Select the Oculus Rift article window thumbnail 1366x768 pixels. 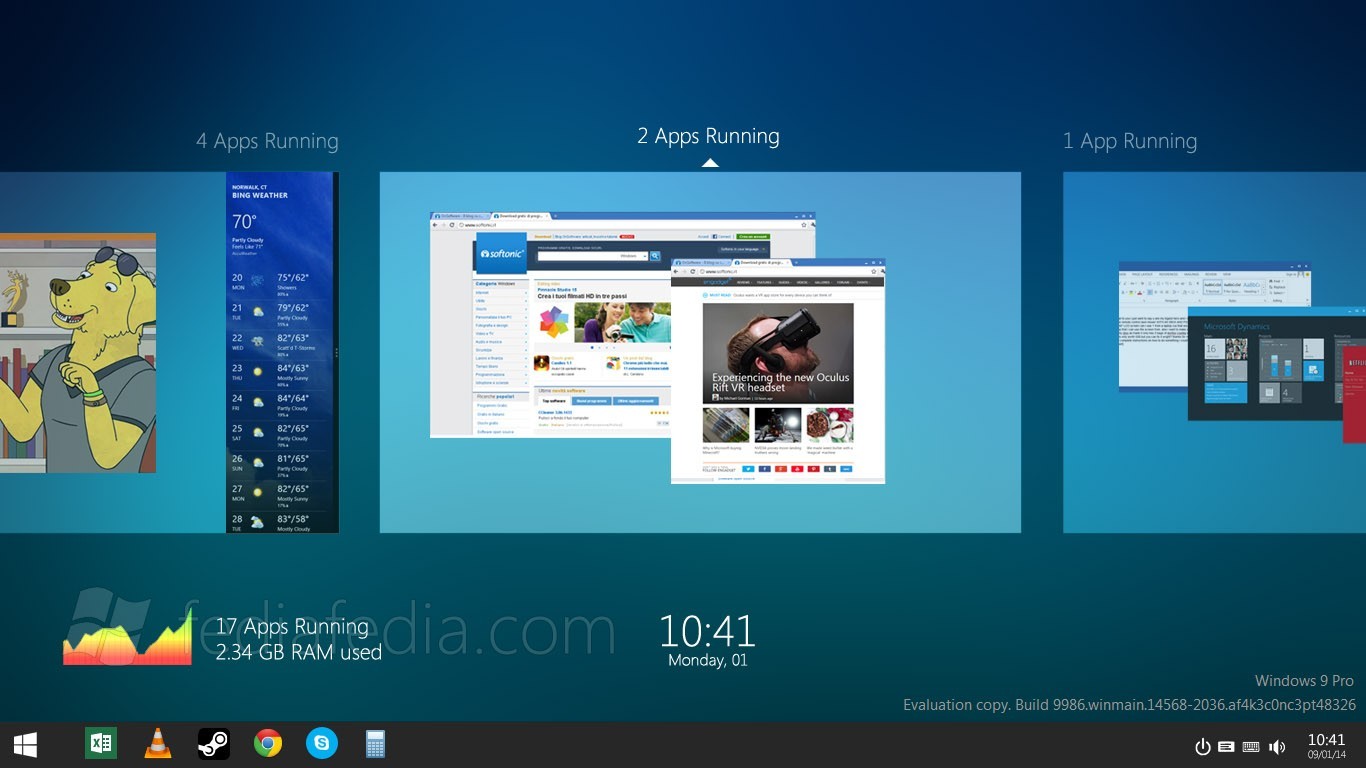pos(778,370)
